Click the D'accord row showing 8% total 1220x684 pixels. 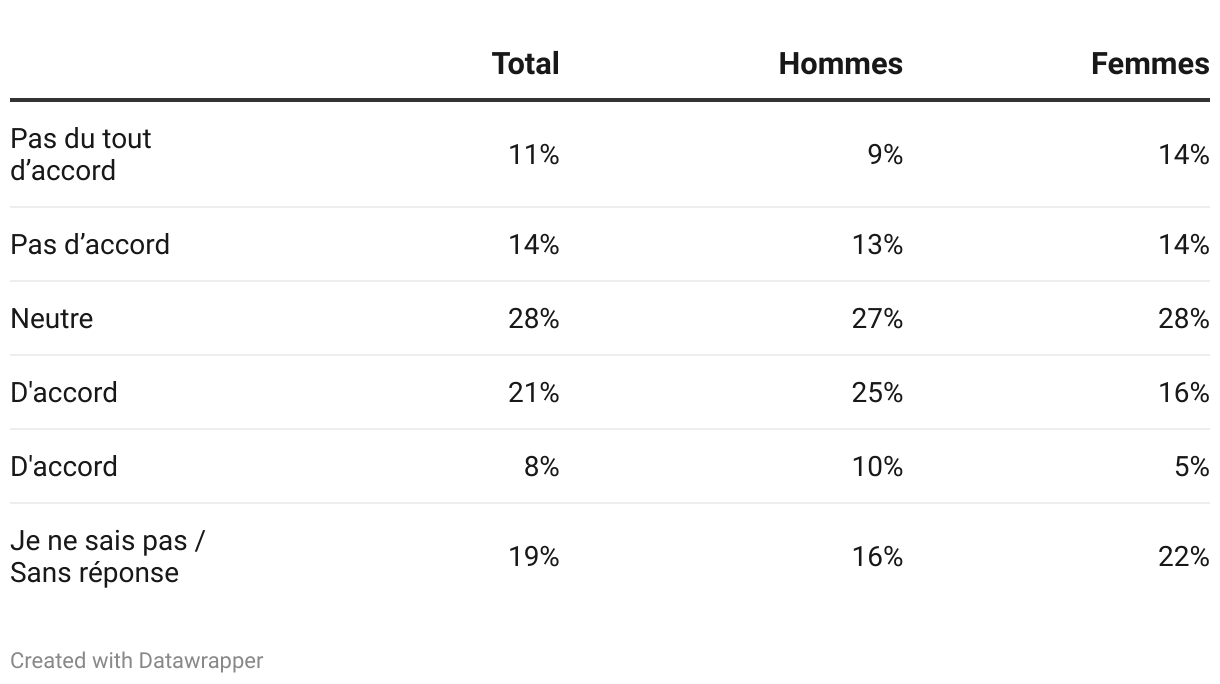(x=610, y=466)
